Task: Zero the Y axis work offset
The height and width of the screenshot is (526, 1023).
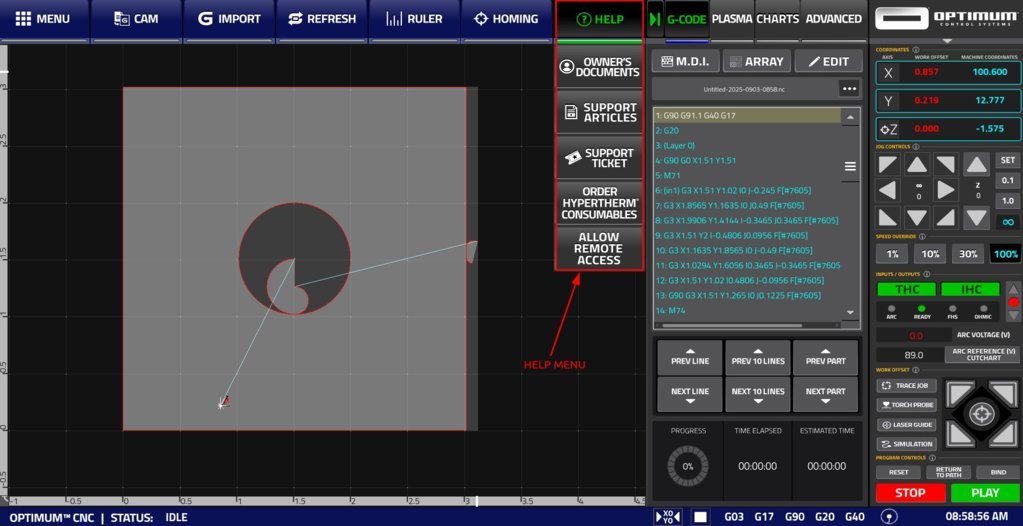Action: pyautogui.click(x=889, y=101)
